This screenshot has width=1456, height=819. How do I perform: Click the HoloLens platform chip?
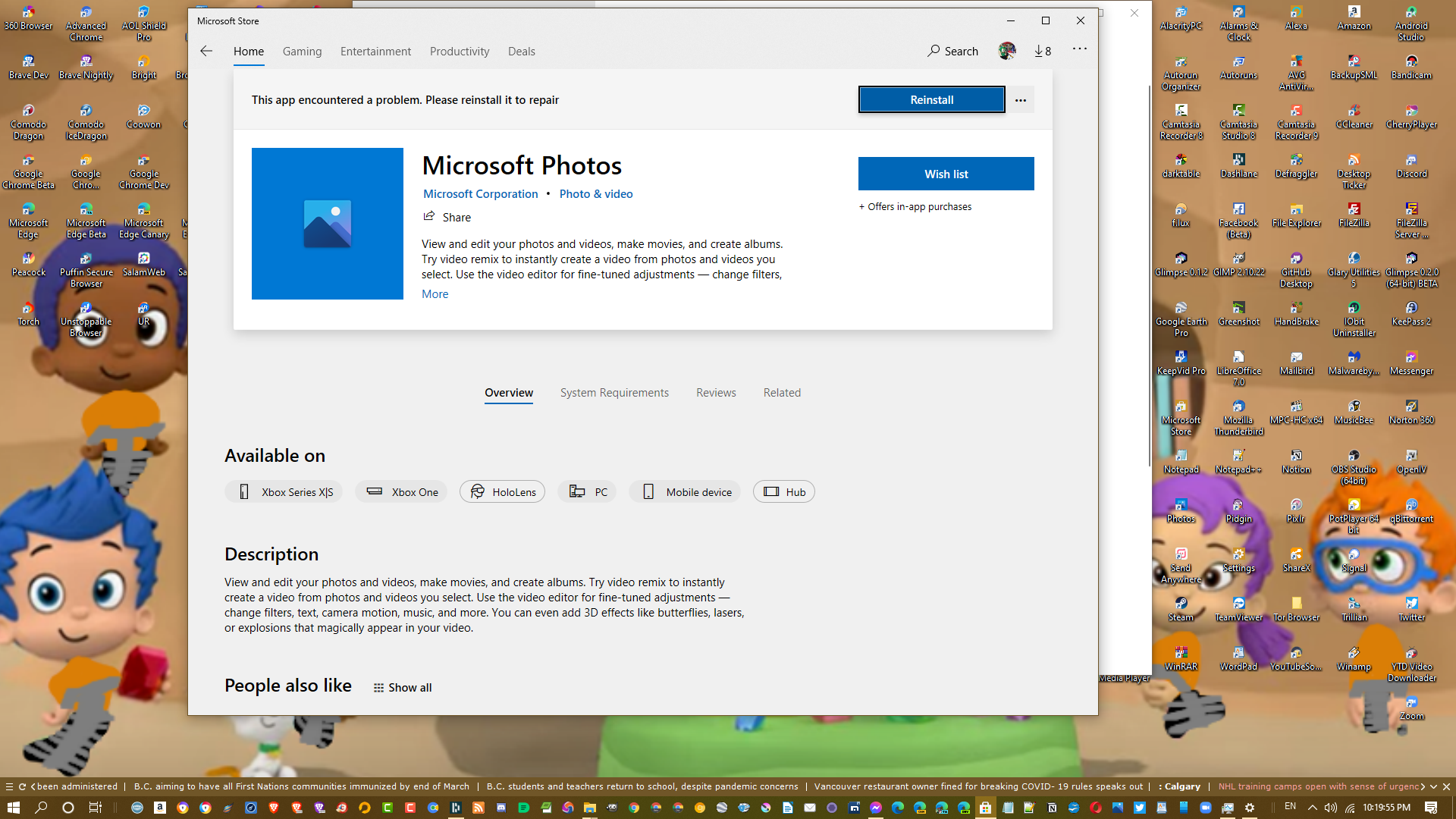[x=502, y=491]
